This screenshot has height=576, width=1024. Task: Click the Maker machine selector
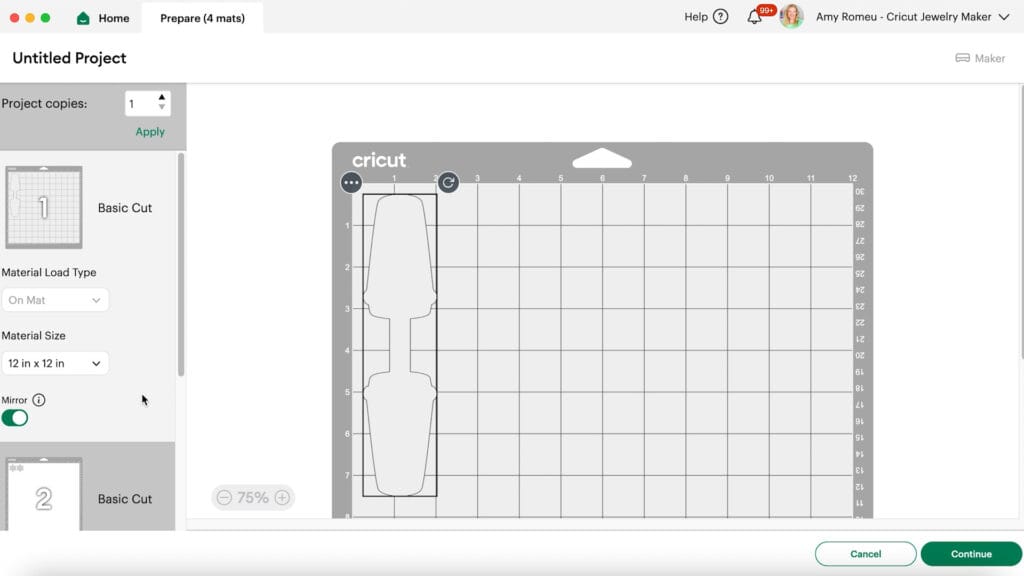point(980,58)
